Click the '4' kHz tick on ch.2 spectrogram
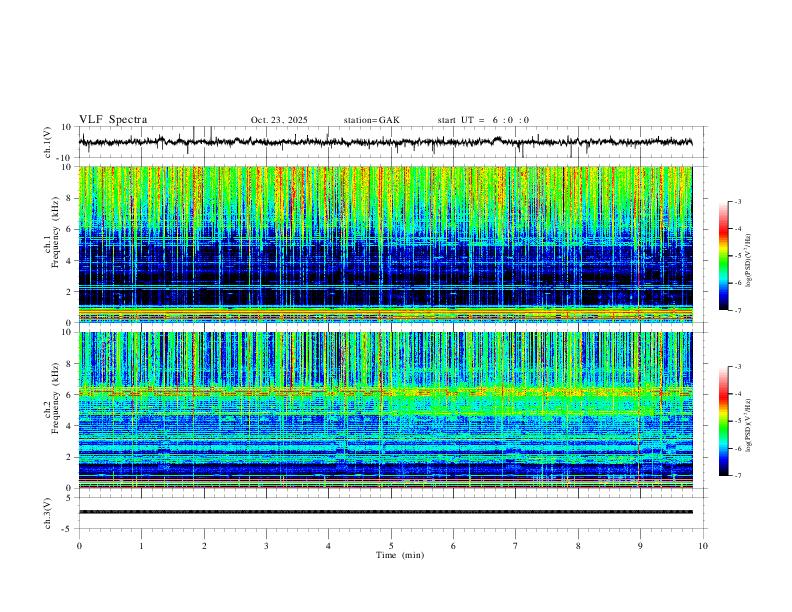The image size is (792, 612). pos(69,426)
